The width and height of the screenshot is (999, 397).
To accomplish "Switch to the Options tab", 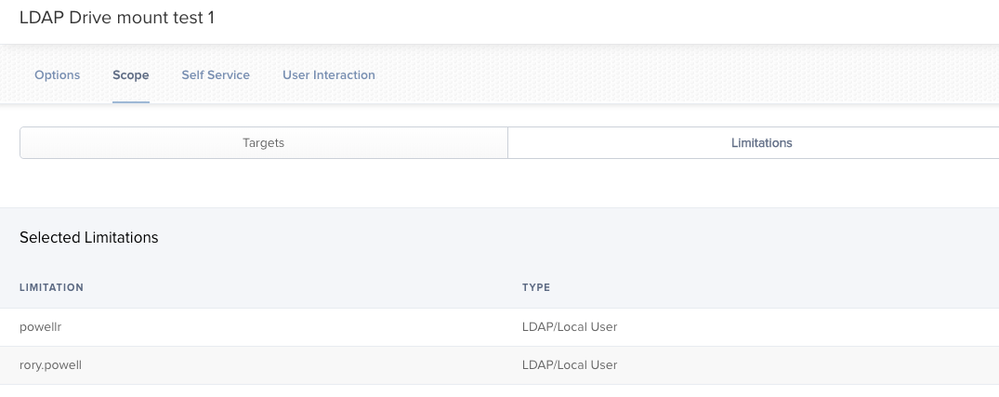I will point(57,75).
